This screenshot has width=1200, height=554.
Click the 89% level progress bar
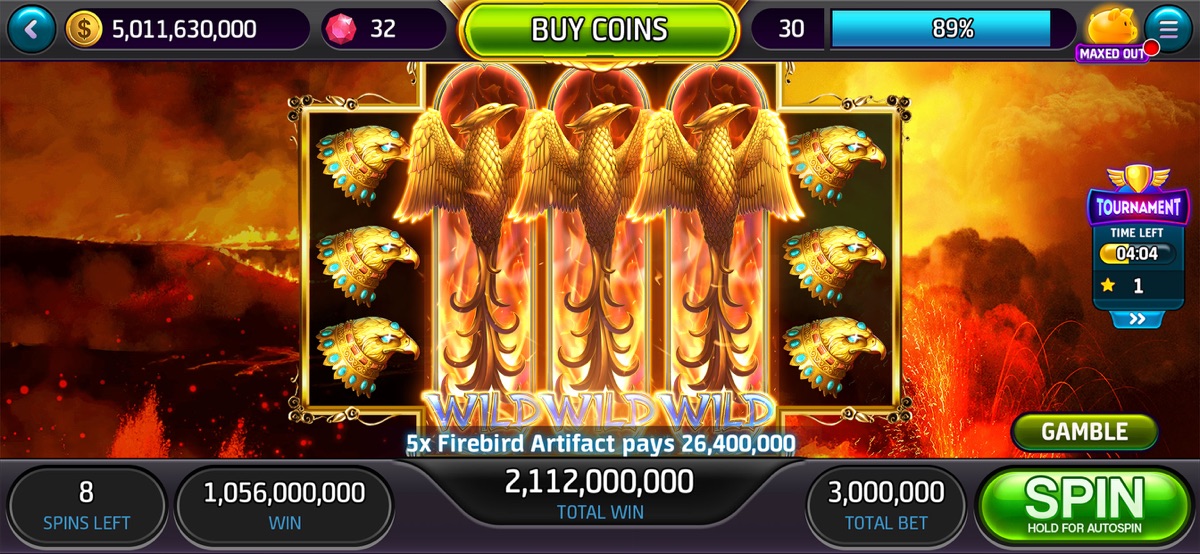[940, 29]
